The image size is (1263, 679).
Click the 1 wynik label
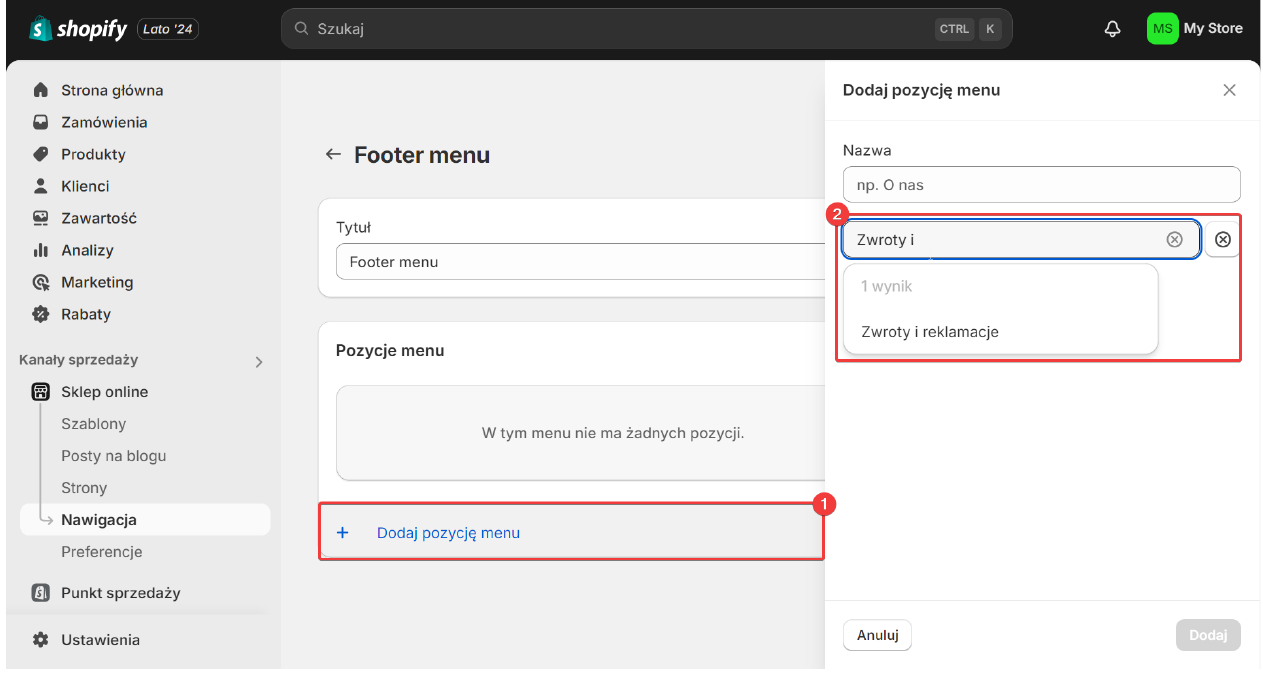[x=886, y=286]
